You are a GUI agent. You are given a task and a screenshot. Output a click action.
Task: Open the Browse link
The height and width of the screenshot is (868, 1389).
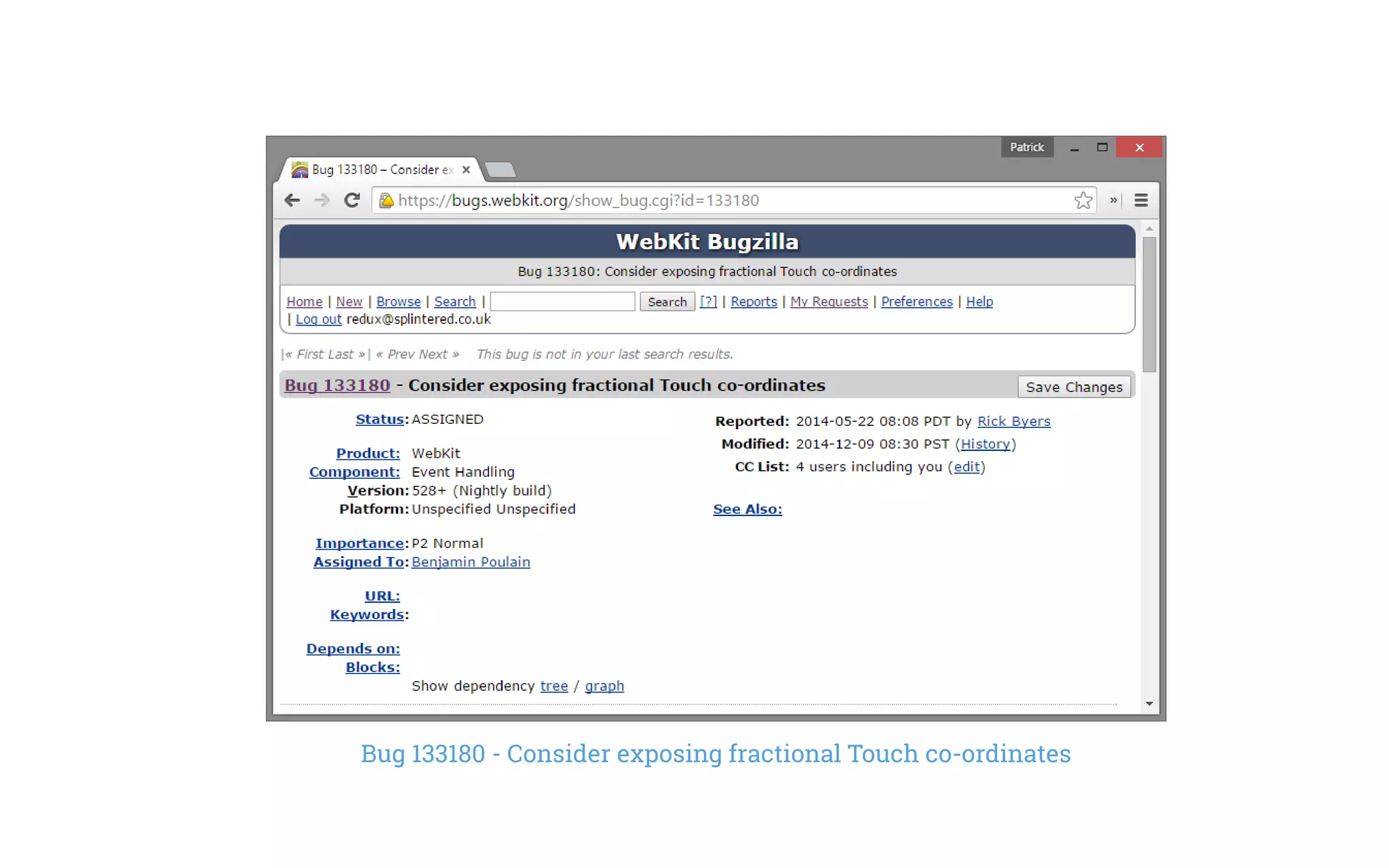[398, 302]
